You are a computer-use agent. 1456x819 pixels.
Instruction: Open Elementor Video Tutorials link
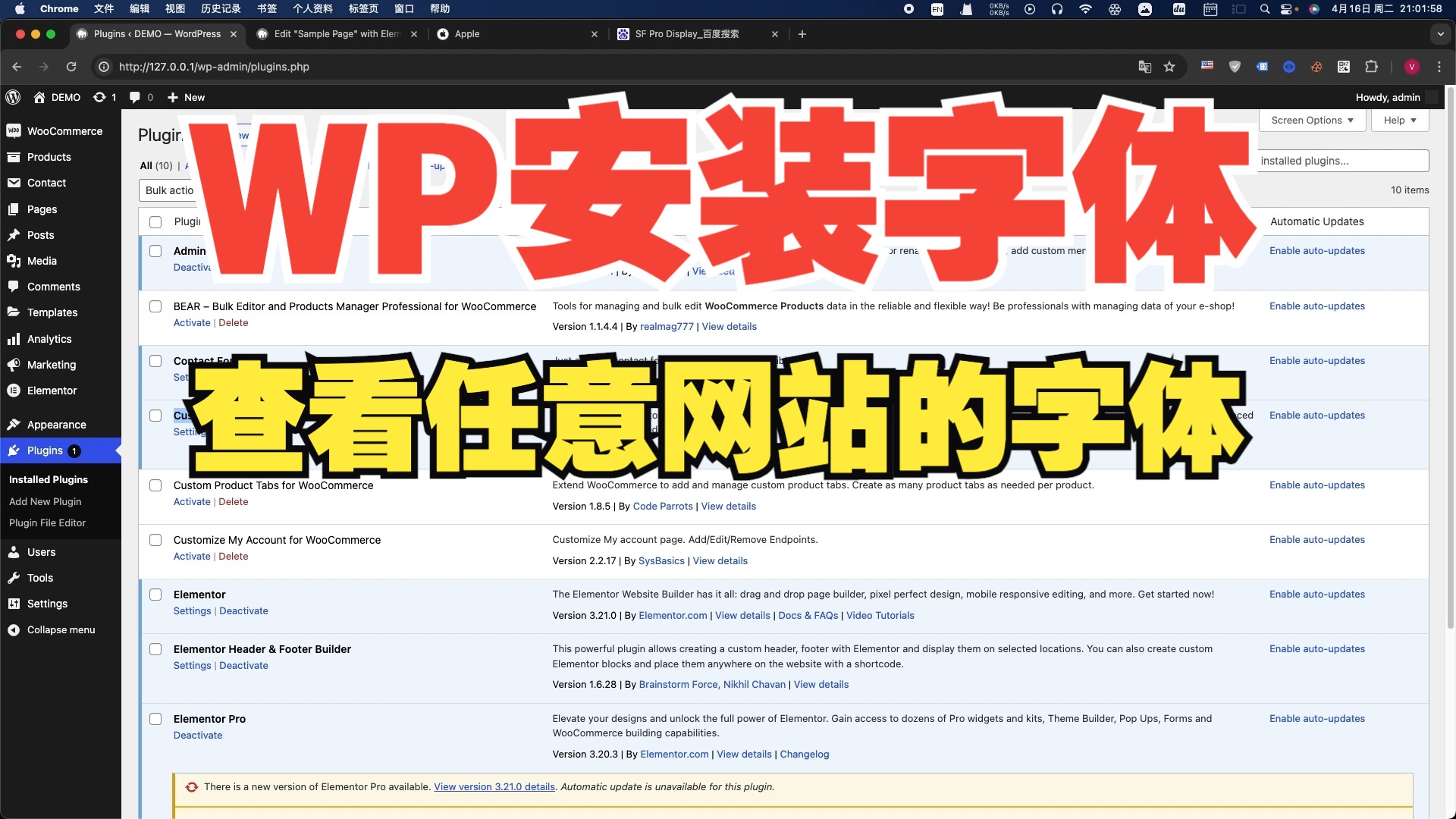[x=880, y=616]
